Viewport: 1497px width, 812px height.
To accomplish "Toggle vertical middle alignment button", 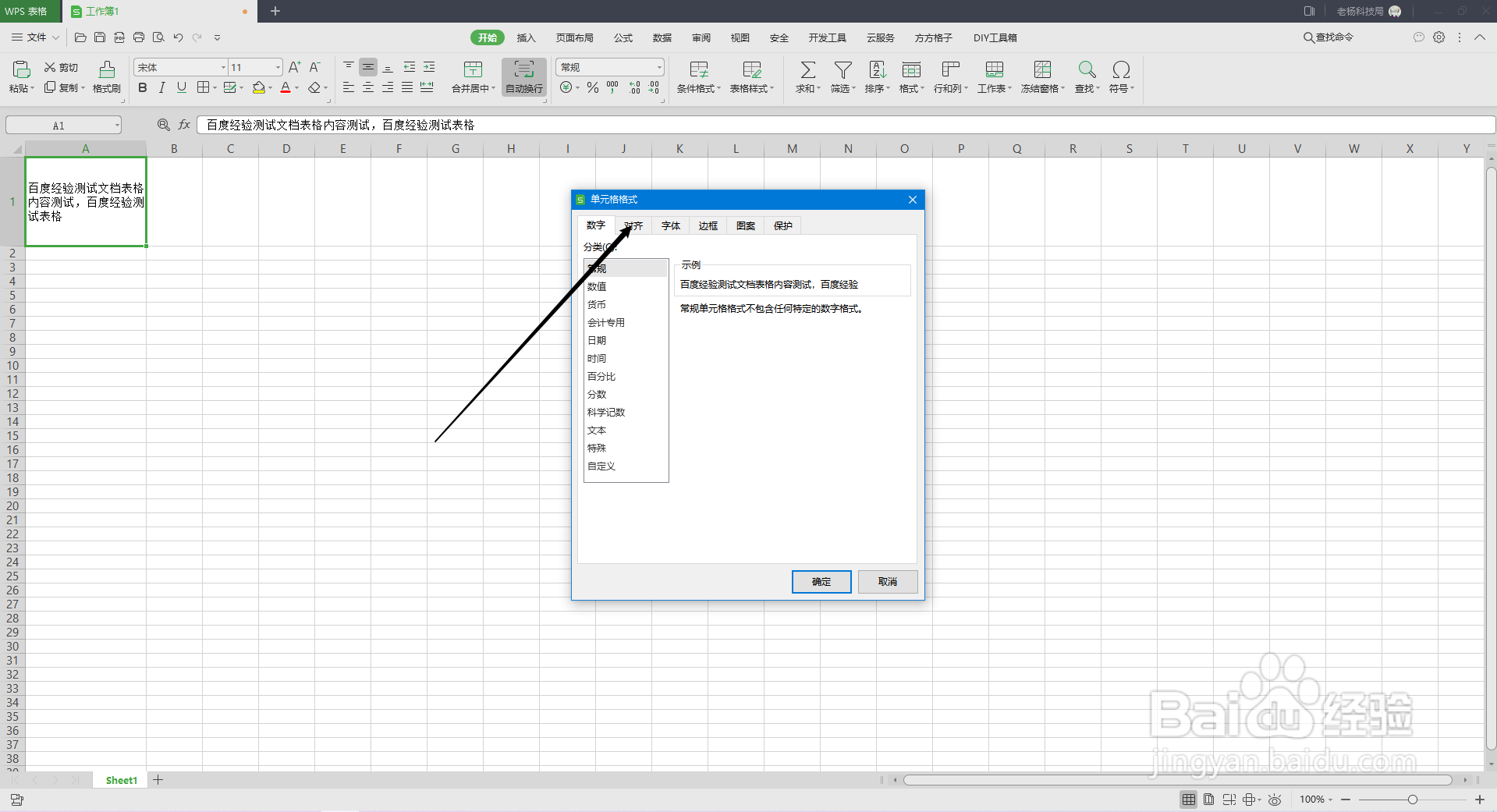I will point(368,67).
